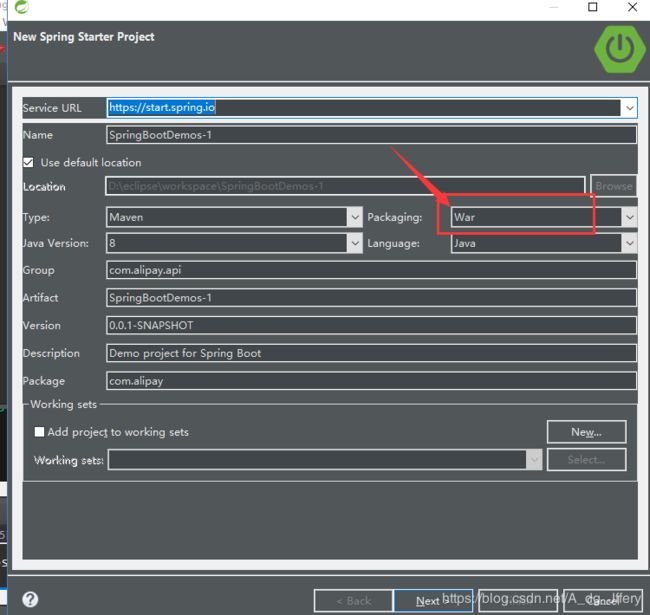
Task: Open the Java Version dropdown
Action: 235,243
